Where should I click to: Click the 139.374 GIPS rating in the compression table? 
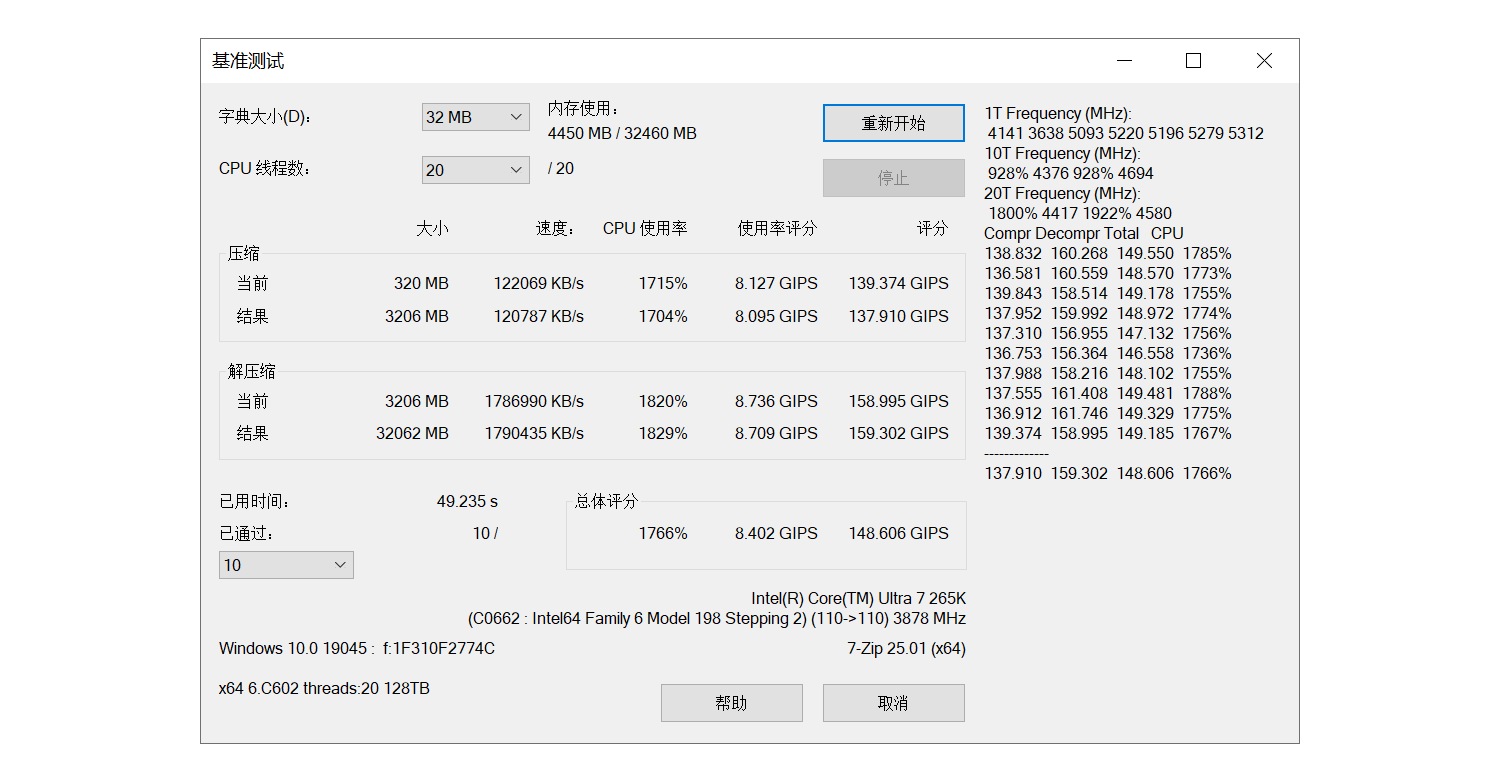pyautogui.click(x=899, y=284)
